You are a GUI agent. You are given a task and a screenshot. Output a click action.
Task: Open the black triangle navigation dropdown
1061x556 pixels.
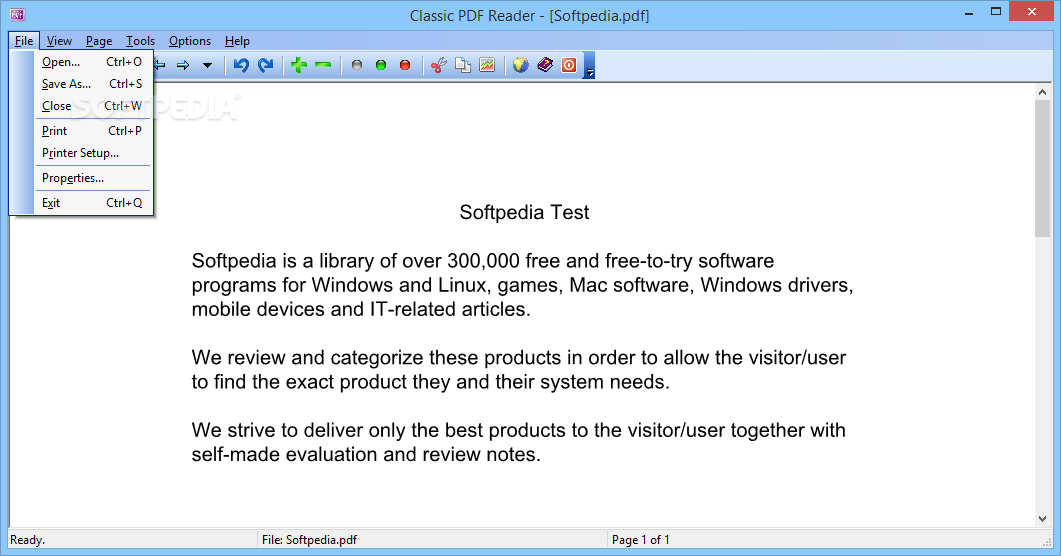pyautogui.click(x=207, y=66)
